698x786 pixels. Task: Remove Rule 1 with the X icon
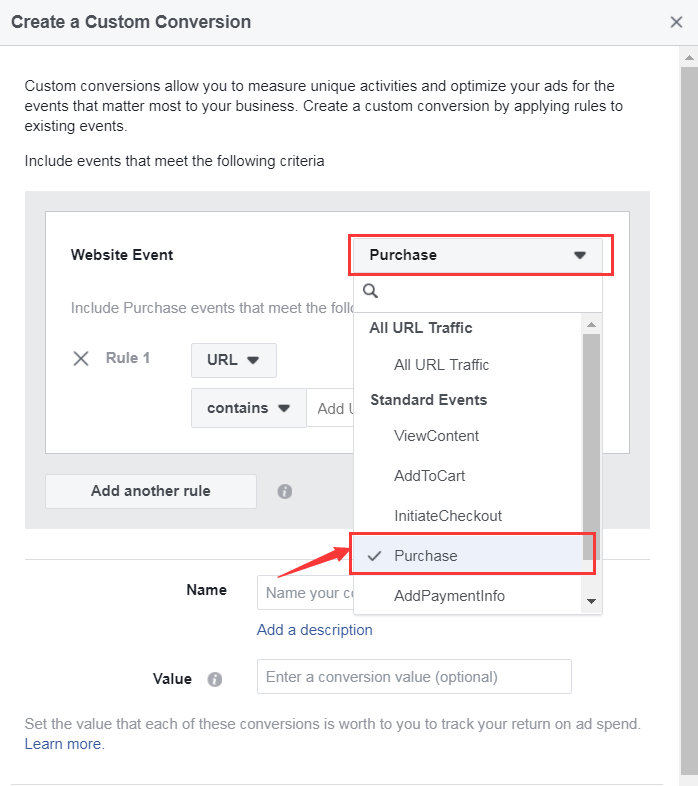[x=81, y=358]
